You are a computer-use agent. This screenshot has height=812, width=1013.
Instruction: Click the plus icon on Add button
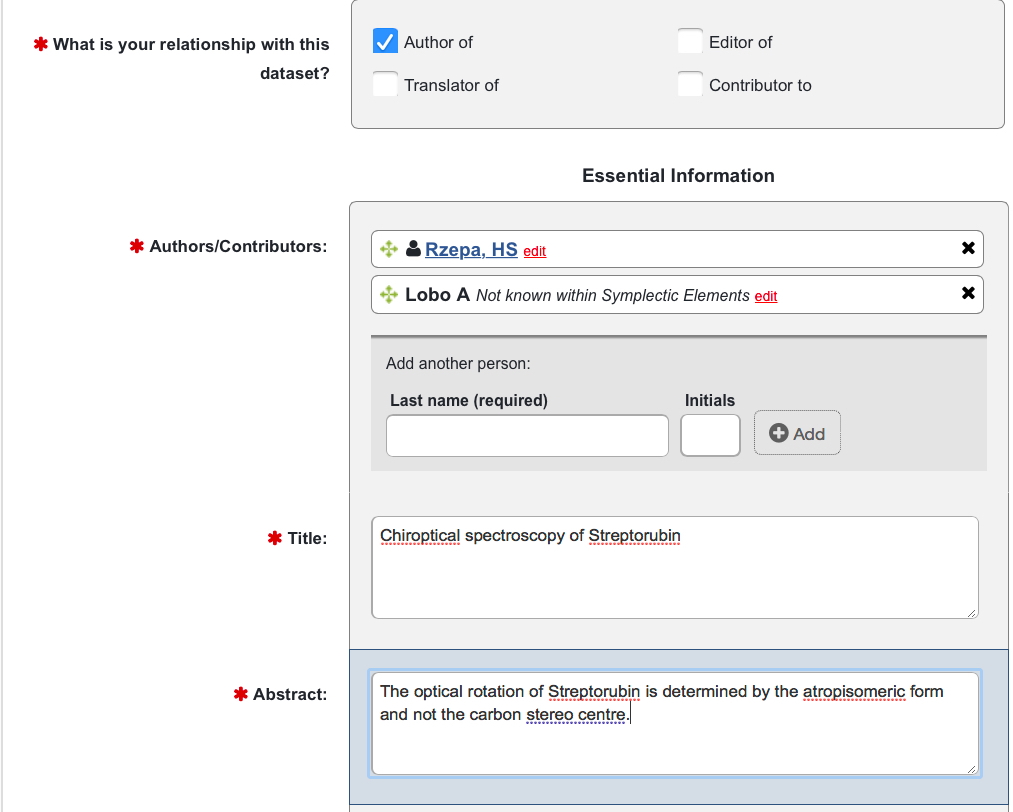click(x=779, y=433)
